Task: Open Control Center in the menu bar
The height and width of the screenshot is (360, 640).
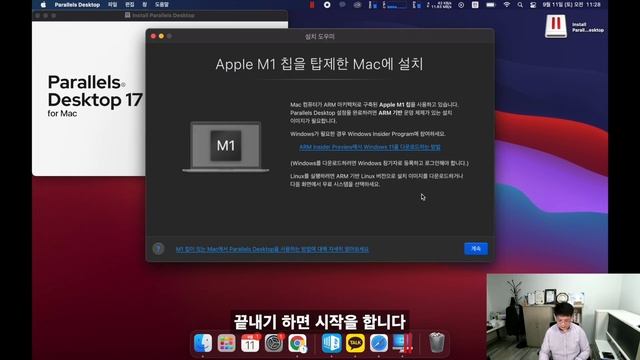Action: click(533, 5)
